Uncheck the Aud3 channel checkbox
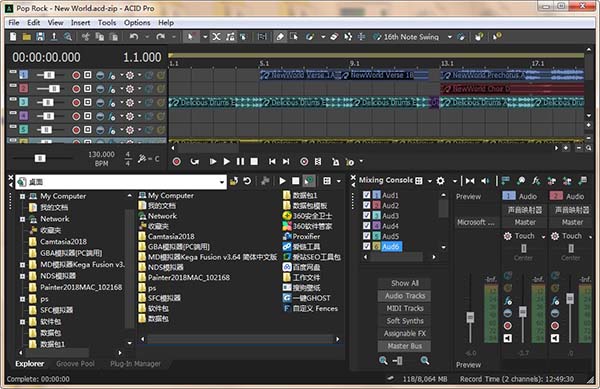Screen dimensions: 600x389 click(367, 216)
